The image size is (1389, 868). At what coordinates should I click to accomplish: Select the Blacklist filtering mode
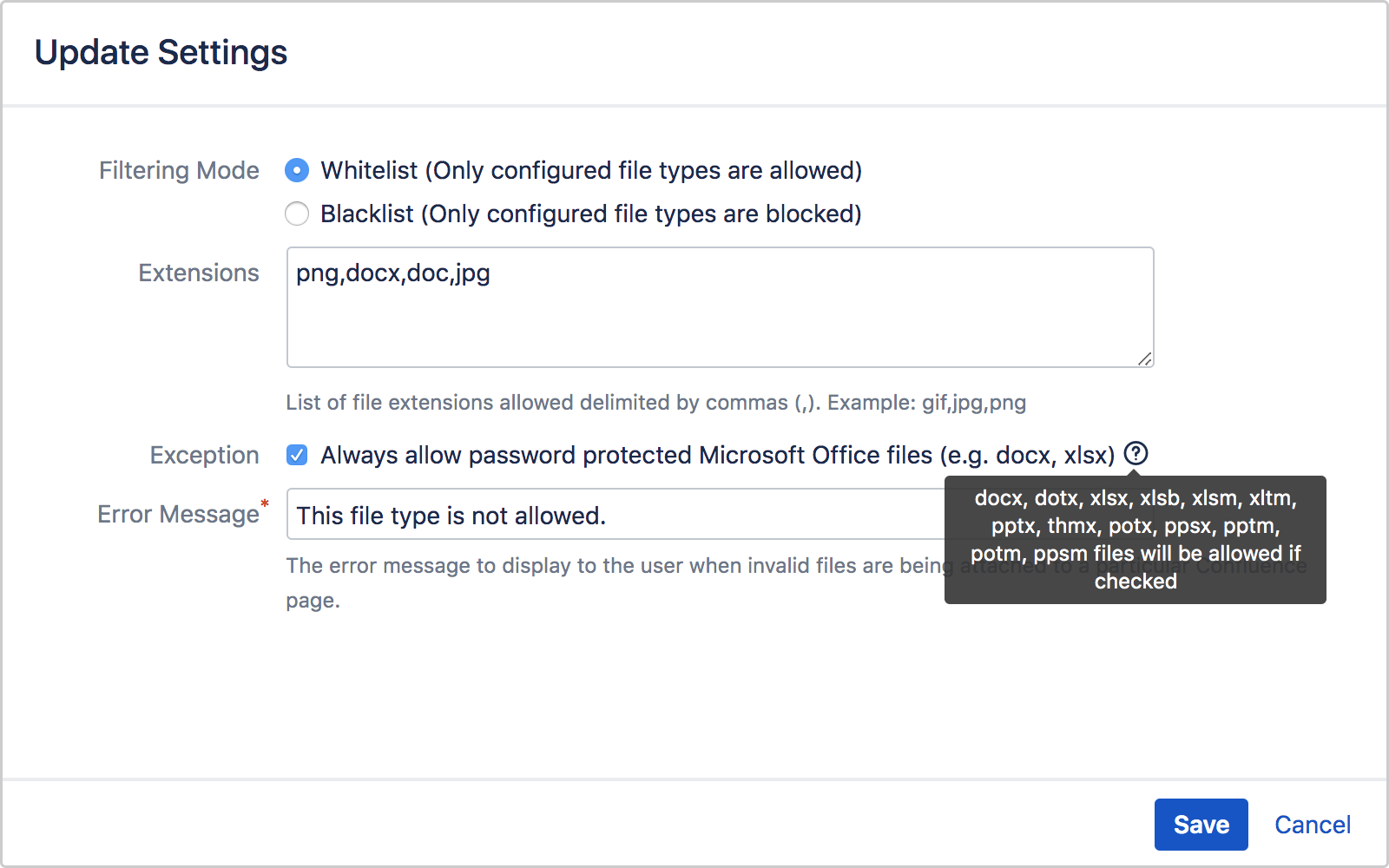(297, 214)
